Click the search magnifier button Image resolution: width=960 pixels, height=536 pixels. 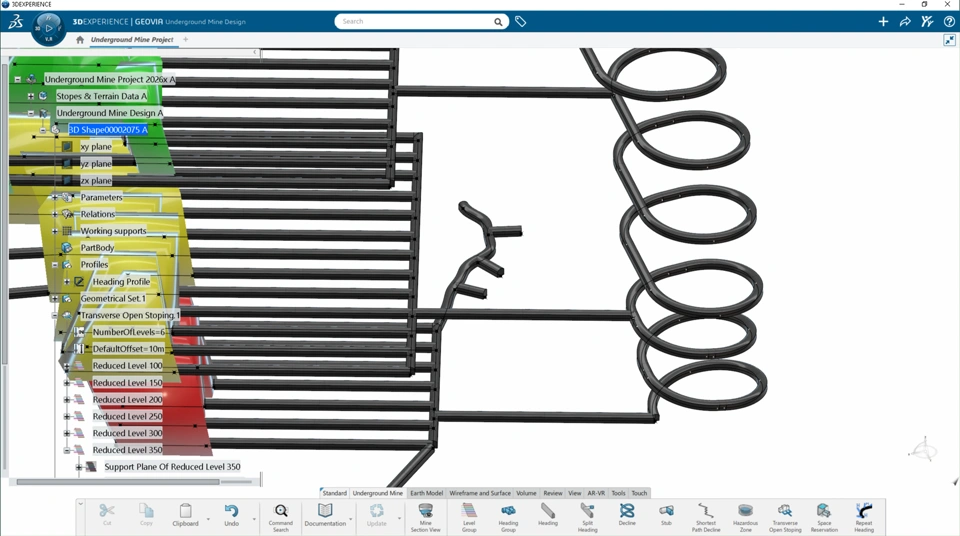[498, 22]
